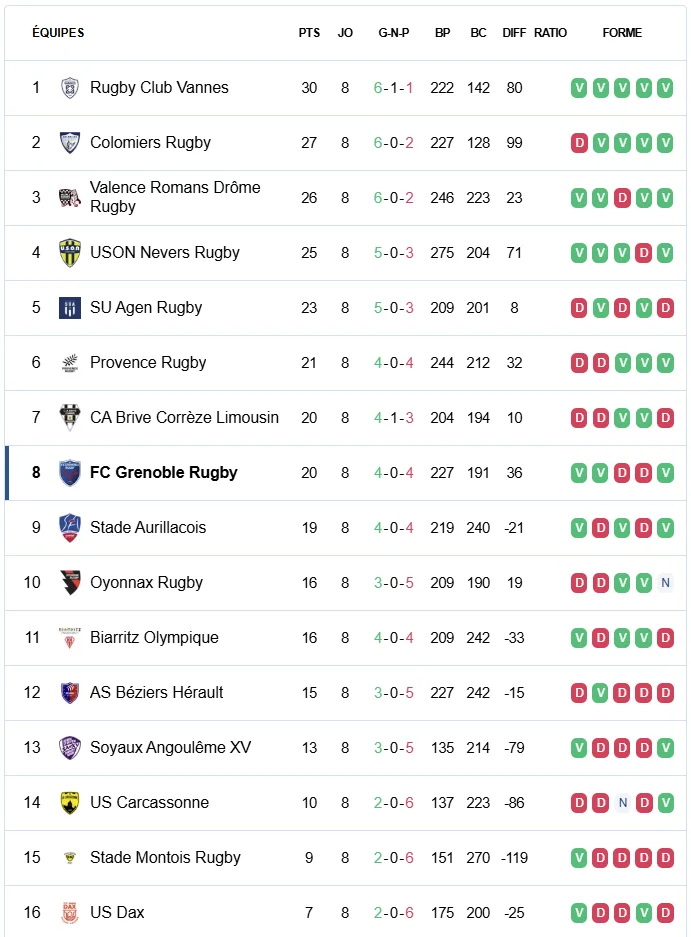This screenshot has width=691, height=937.
Task: Click the FORME column header
Action: point(622,33)
